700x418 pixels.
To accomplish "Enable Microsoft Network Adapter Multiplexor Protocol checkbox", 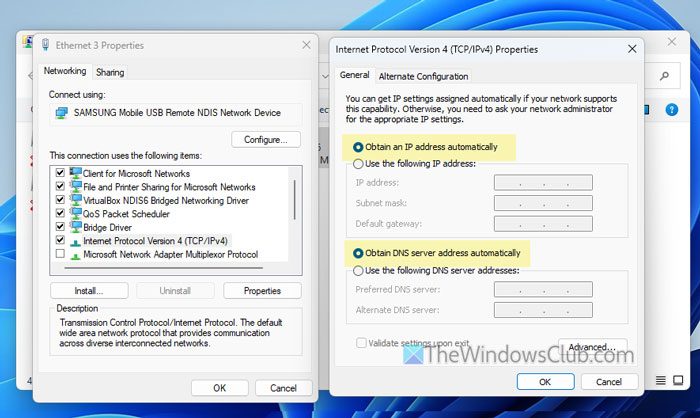I will pos(60,254).
